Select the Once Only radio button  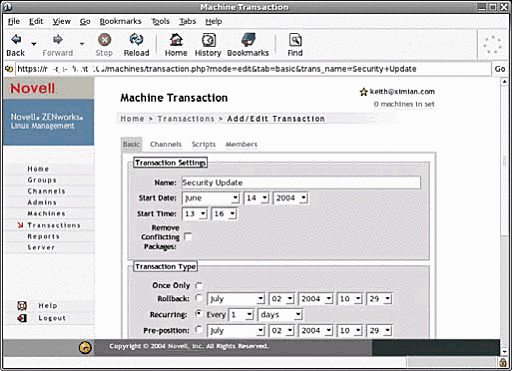(199, 286)
